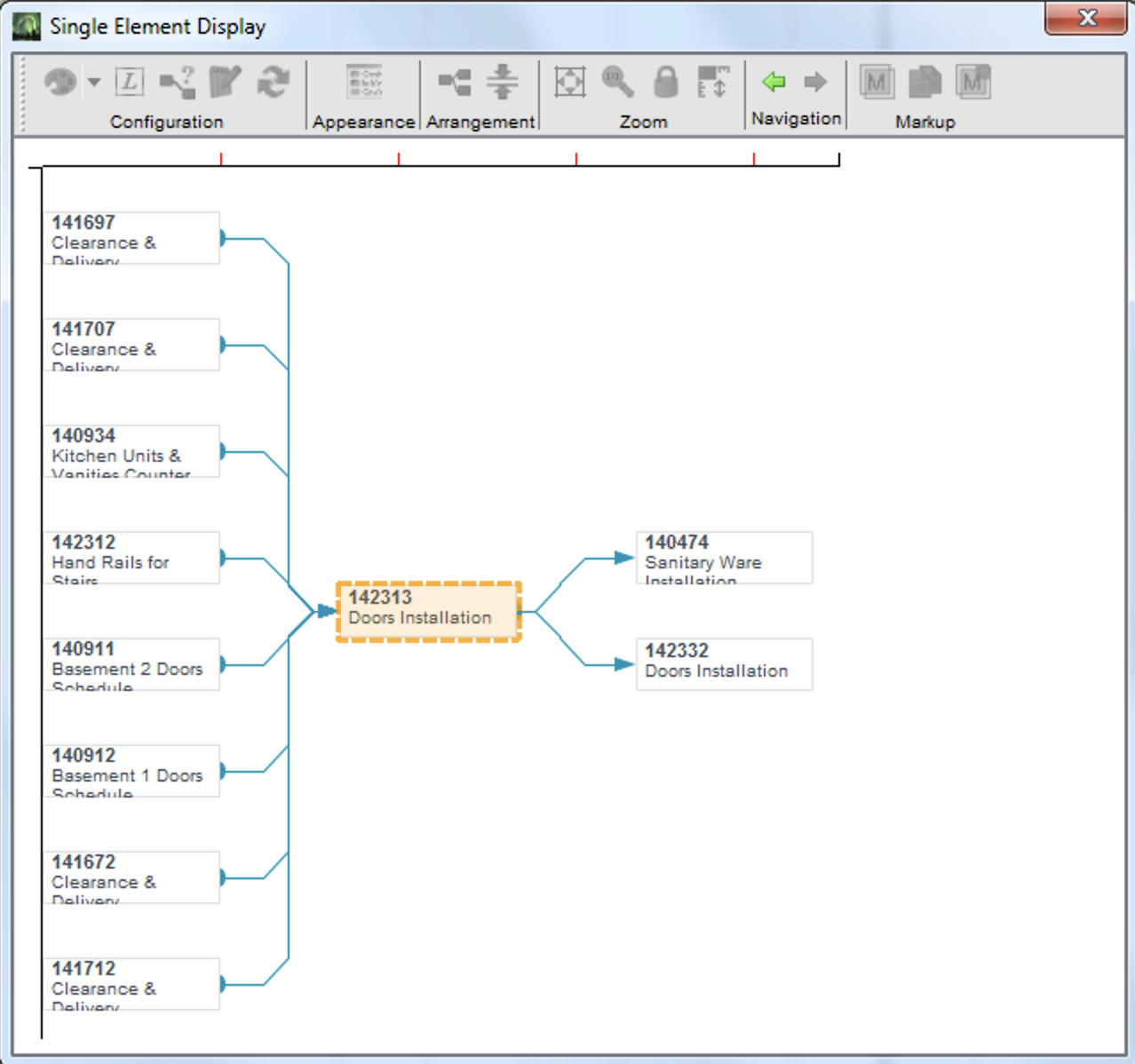Click the green back navigation arrow
The image size is (1135, 1064).
pyautogui.click(x=774, y=82)
